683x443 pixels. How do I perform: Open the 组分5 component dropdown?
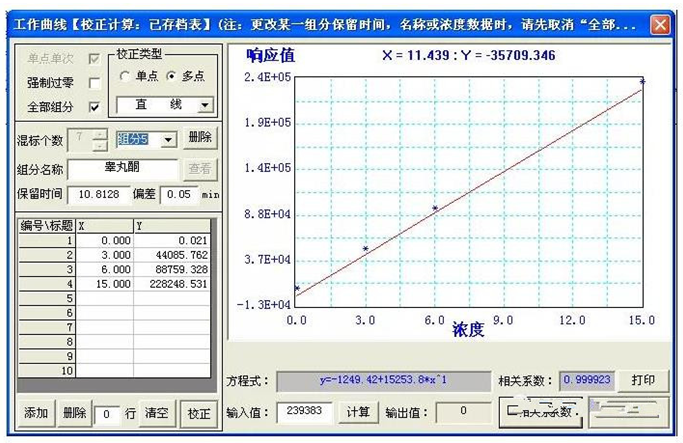tap(168, 140)
